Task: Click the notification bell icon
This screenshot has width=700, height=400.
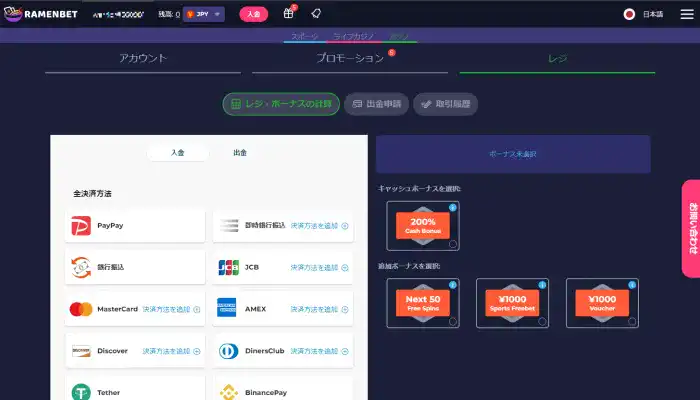Action: (x=315, y=14)
